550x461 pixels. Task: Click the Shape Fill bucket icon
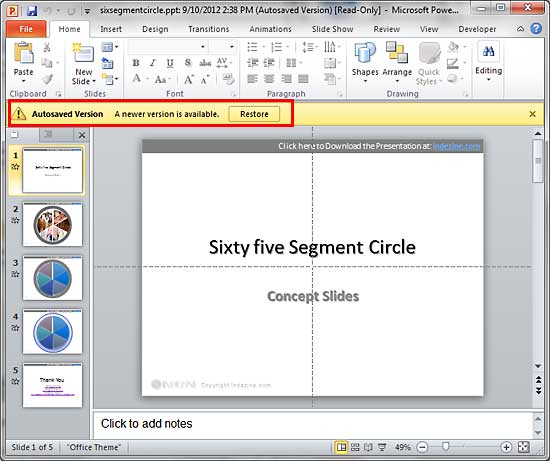[x=453, y=47]
